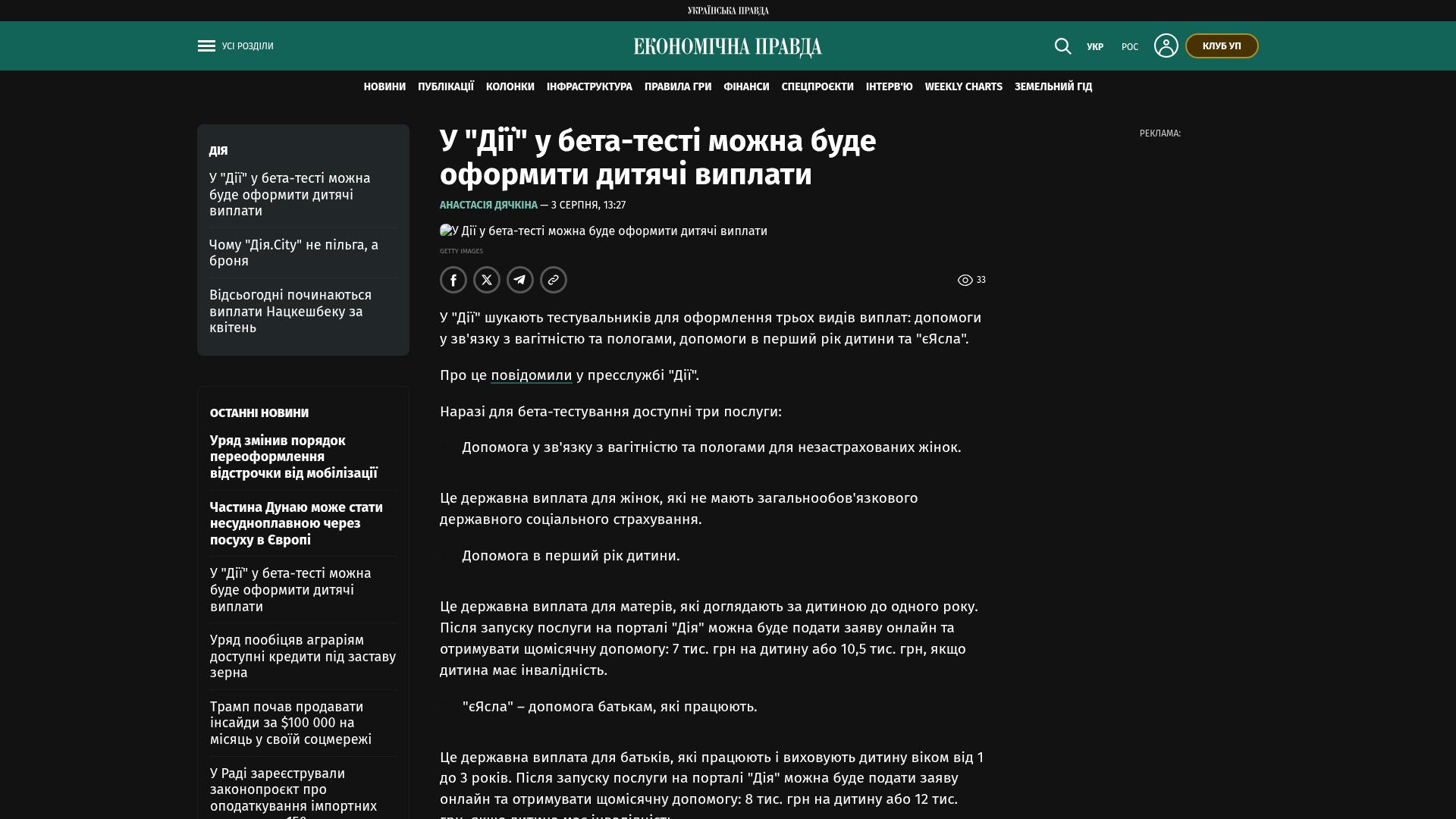The height and width of the screenshot is (819, 1456).
Task: Switch language to УКР
Action: click(1095, 47)
